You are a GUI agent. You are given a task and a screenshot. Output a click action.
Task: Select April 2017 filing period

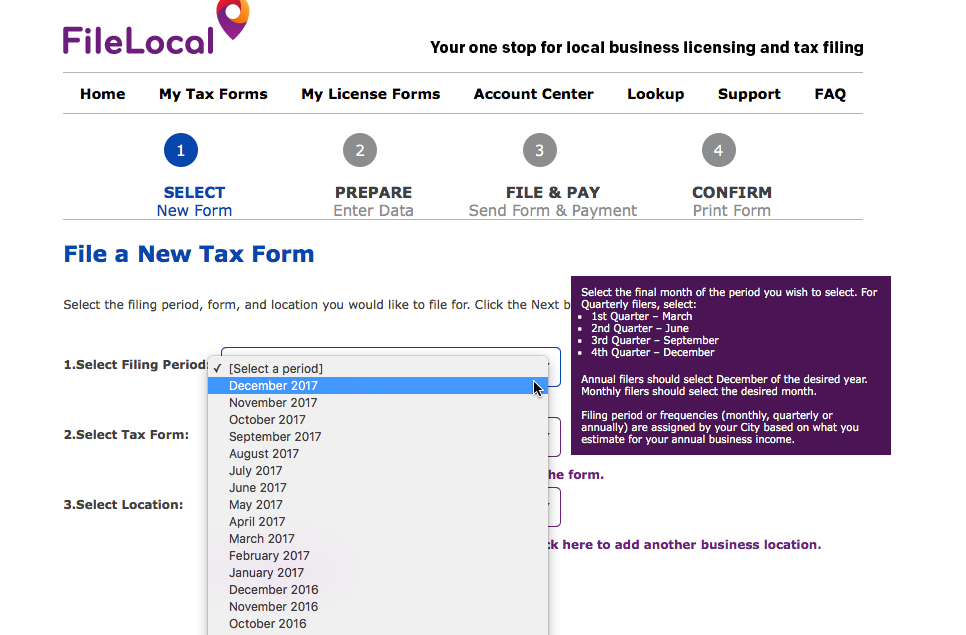coord(378,522)
